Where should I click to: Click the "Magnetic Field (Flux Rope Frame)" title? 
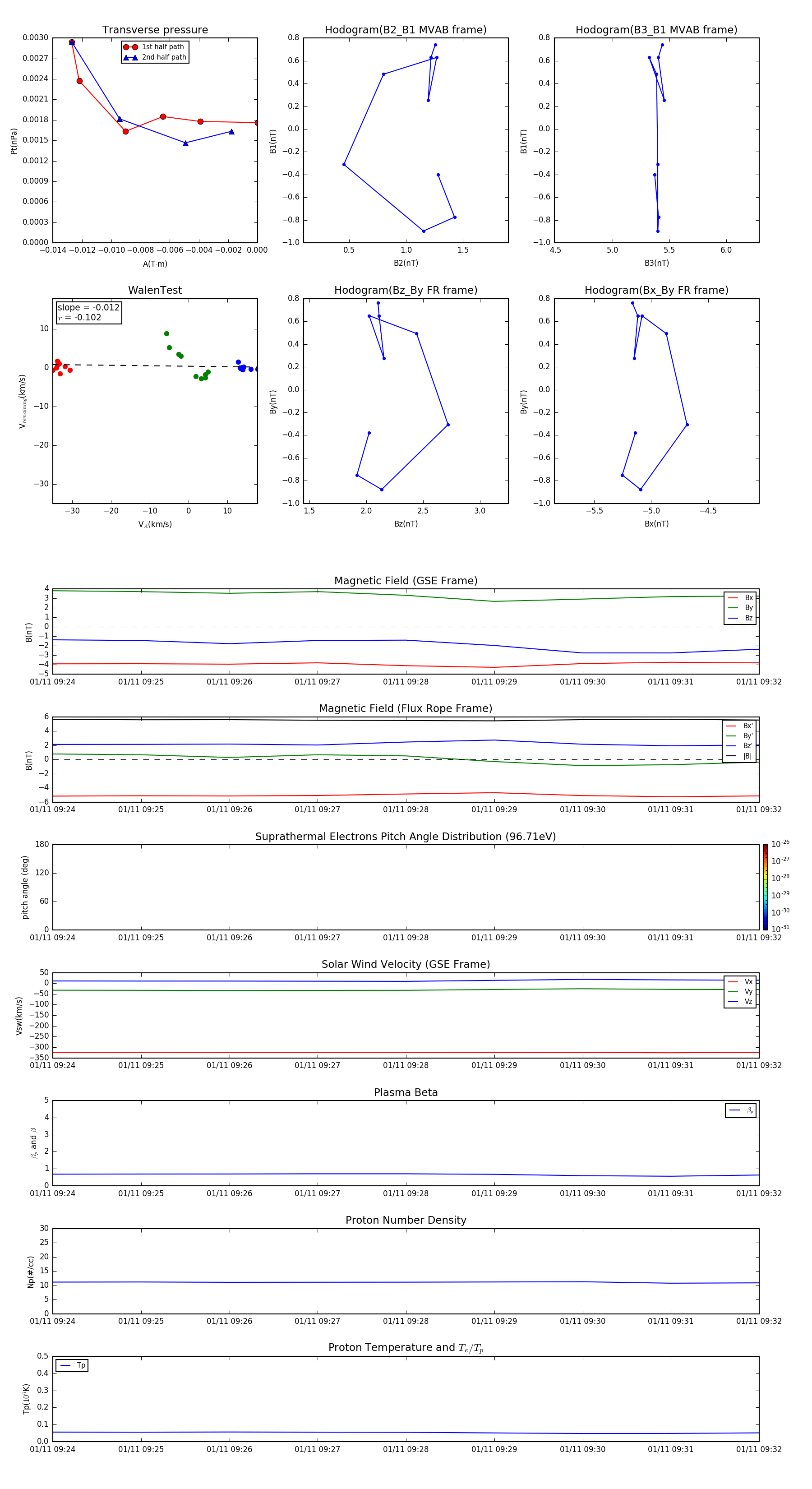(x=406, y=708)
